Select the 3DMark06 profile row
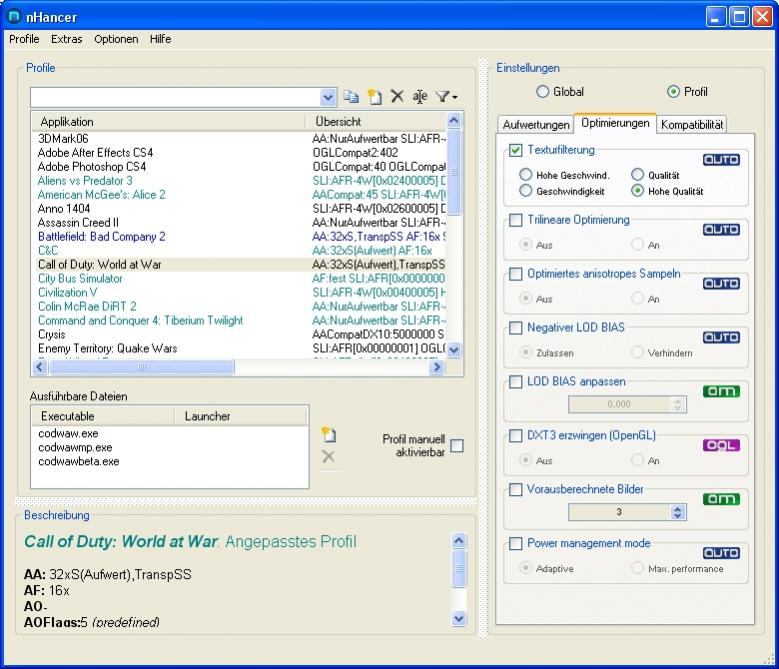 pos(241,139)
